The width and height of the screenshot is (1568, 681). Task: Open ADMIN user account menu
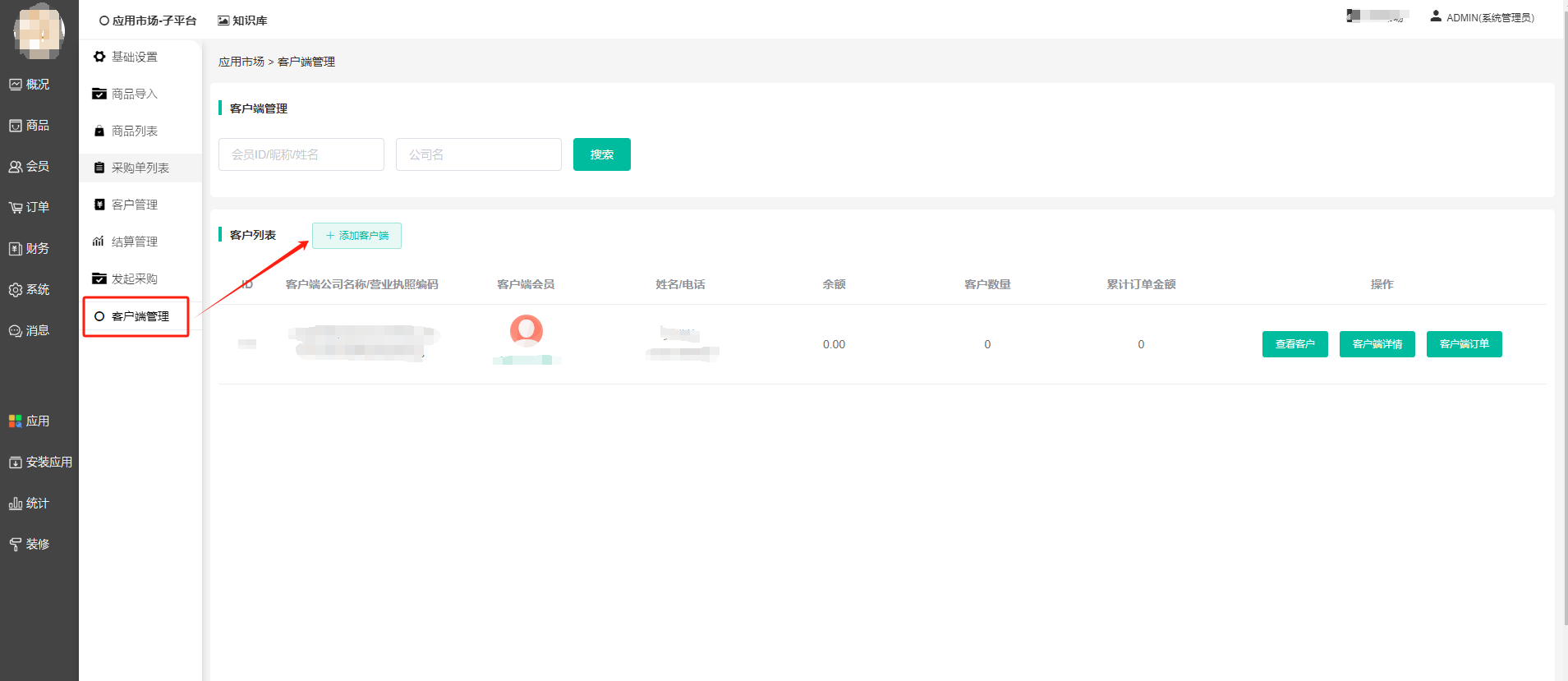[1482, 17]
